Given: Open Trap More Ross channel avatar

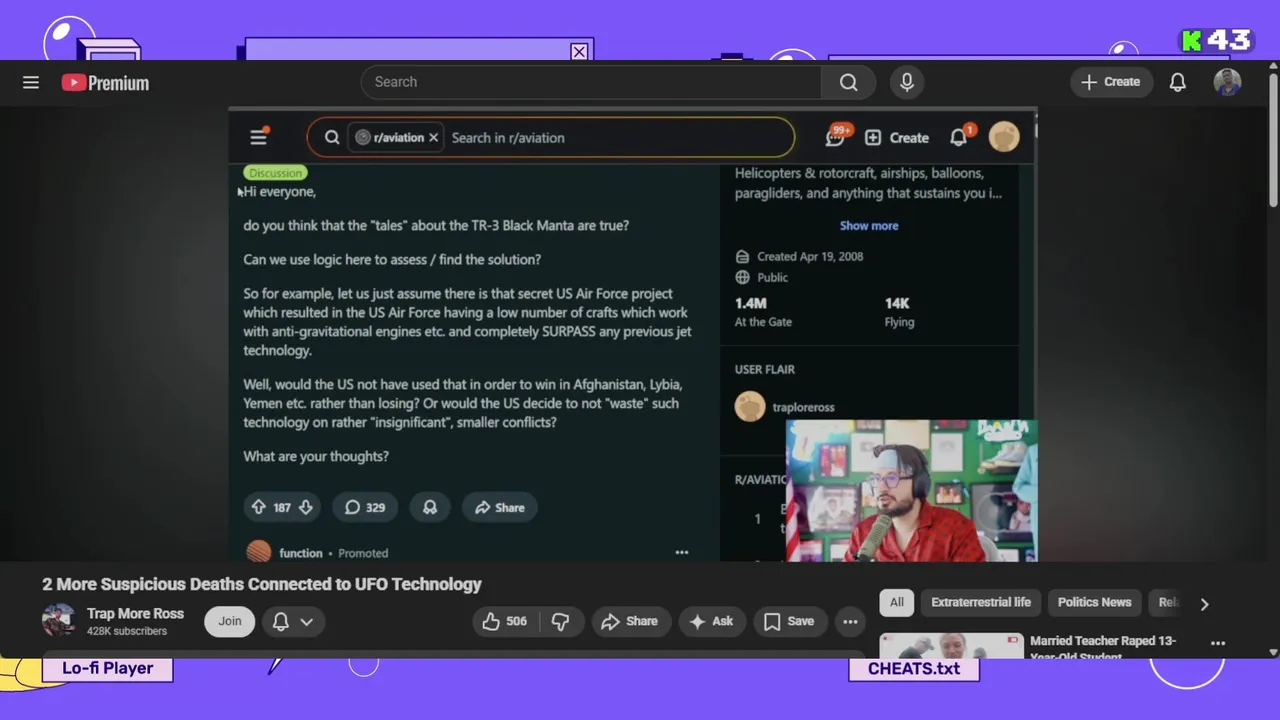Looking at the screenshot, I should 58,621.
